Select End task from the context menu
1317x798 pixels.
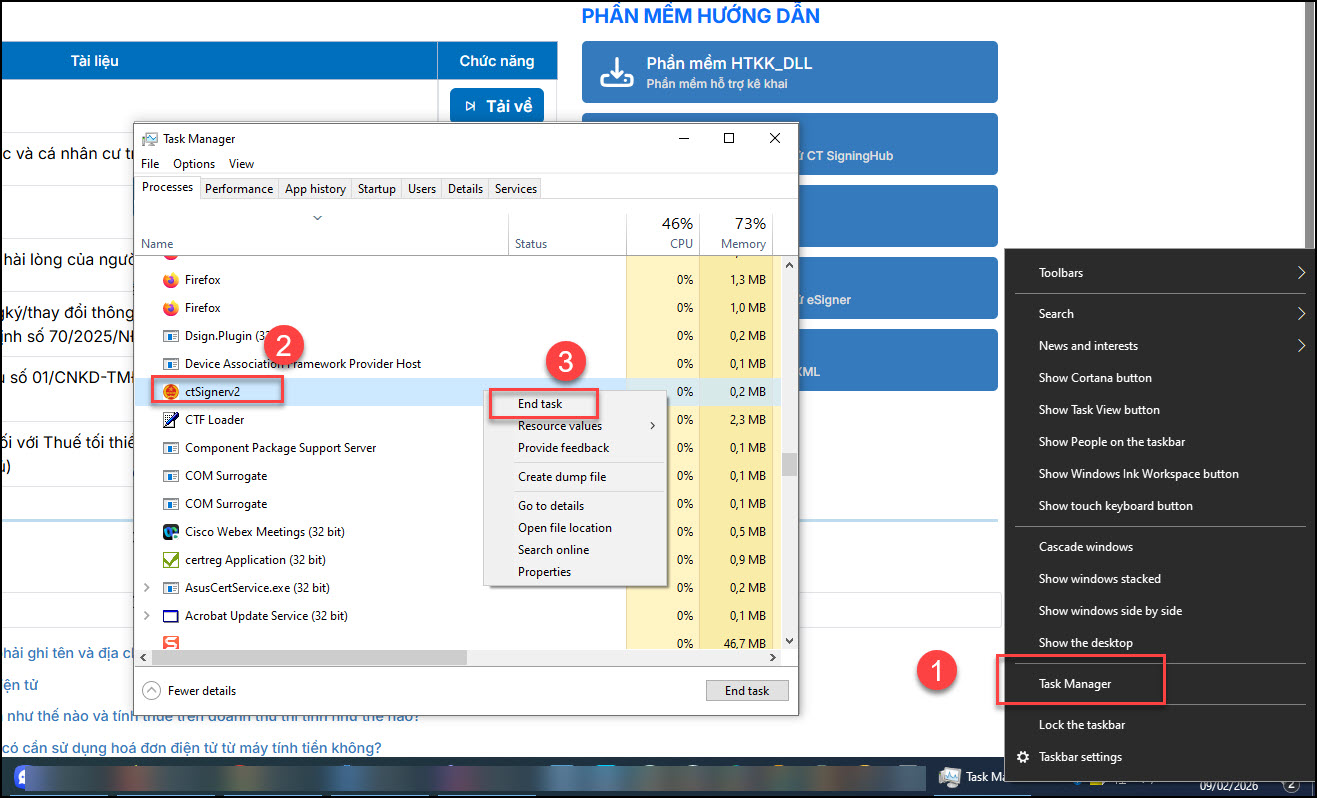point(541,404)
